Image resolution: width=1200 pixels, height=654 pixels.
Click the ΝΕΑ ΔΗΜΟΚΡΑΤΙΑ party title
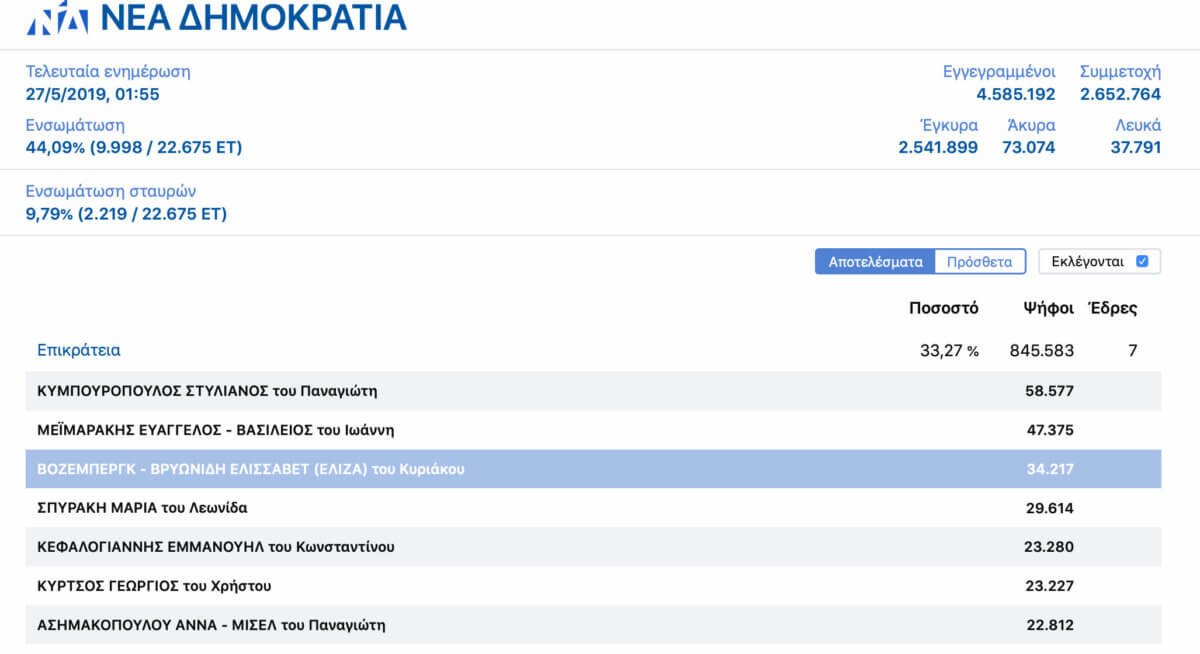(x=255, y=17)
